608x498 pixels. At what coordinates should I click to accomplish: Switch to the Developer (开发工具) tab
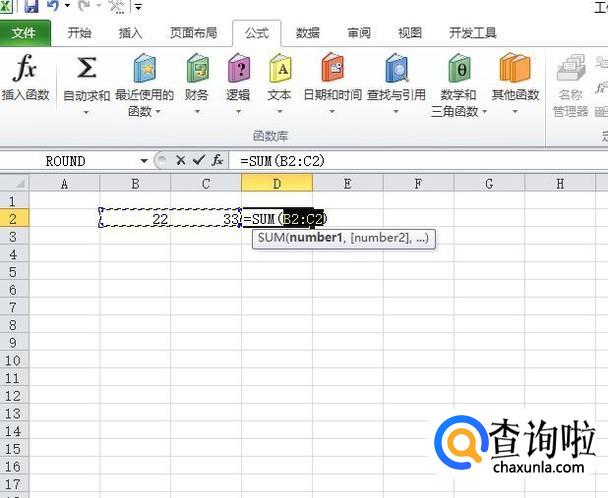(x=473, y=33)
